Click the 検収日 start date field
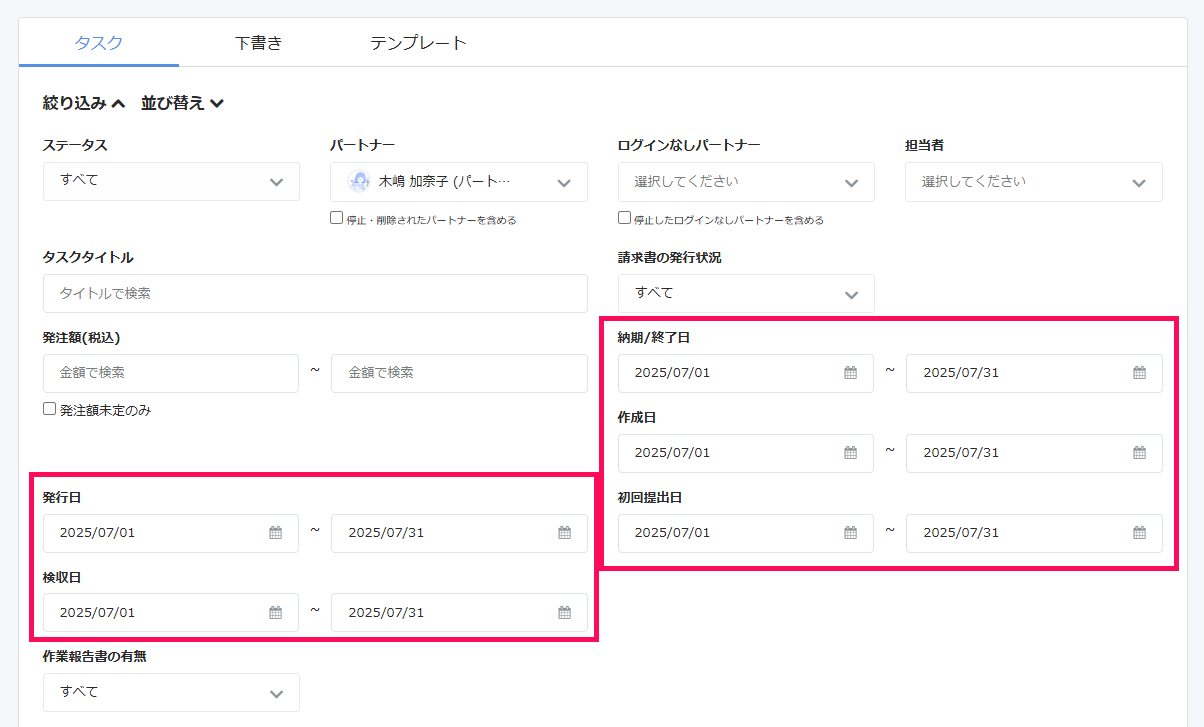 point(171,613)
